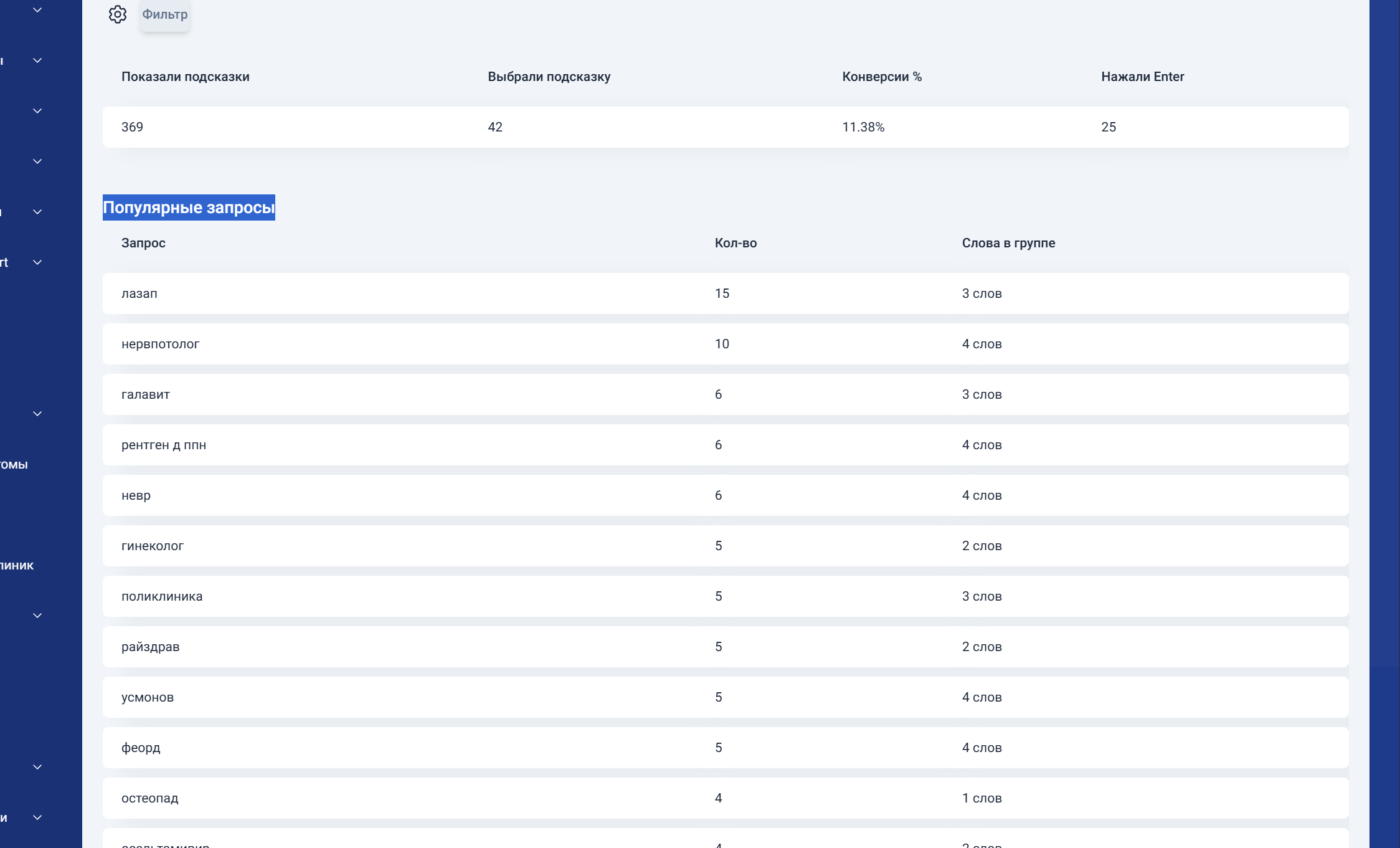Click the Слова в группе column header
The height and width of the screenshot is (848, 1400).
1008,243
